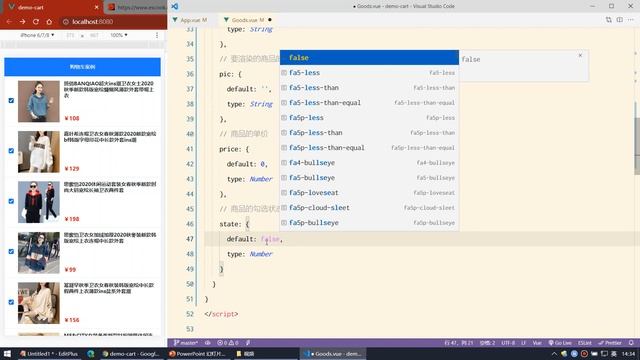Image resolution: width=640 pixels, height=360 pixels.
Task: Open changes compare icon in editor
Action: pos(609,20)
